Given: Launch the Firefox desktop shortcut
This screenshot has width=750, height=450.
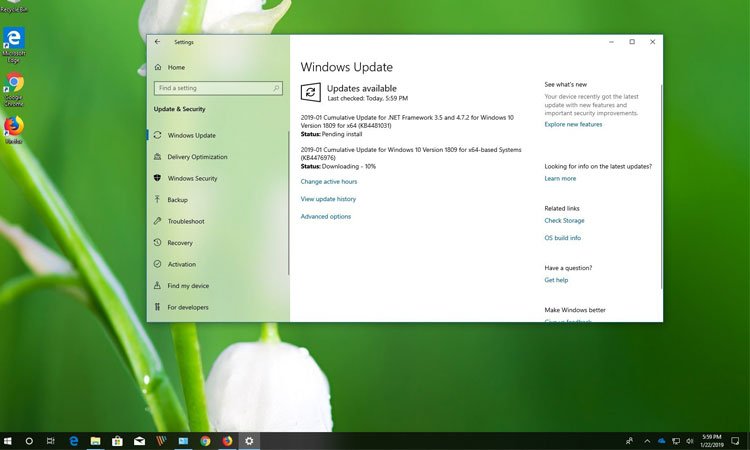Looking at the screenshot, I should (14, 128).
